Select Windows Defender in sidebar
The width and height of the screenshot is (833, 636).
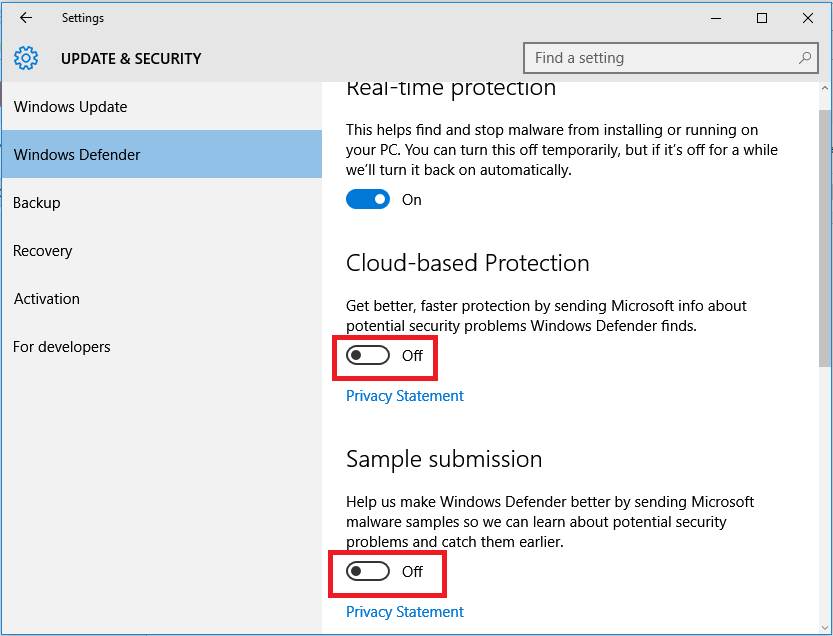click(162, 155)
